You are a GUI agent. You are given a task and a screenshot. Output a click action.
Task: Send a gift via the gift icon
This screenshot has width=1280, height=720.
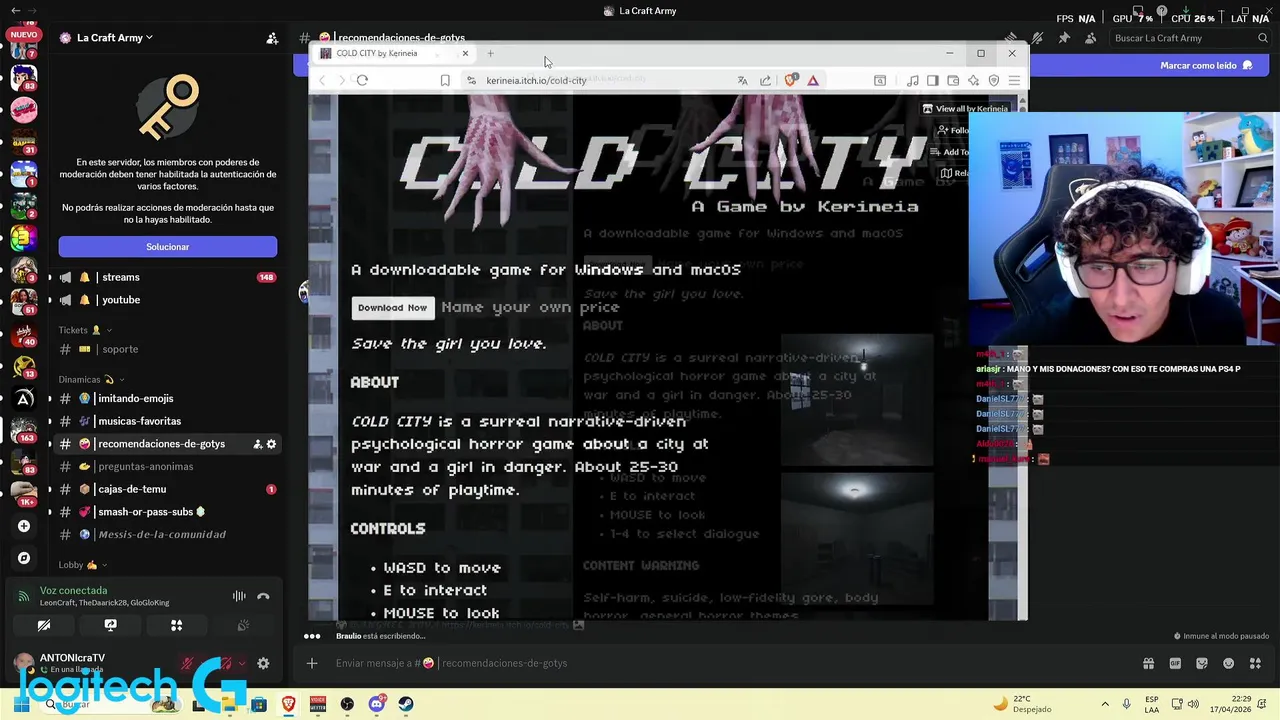point(1148,663)
